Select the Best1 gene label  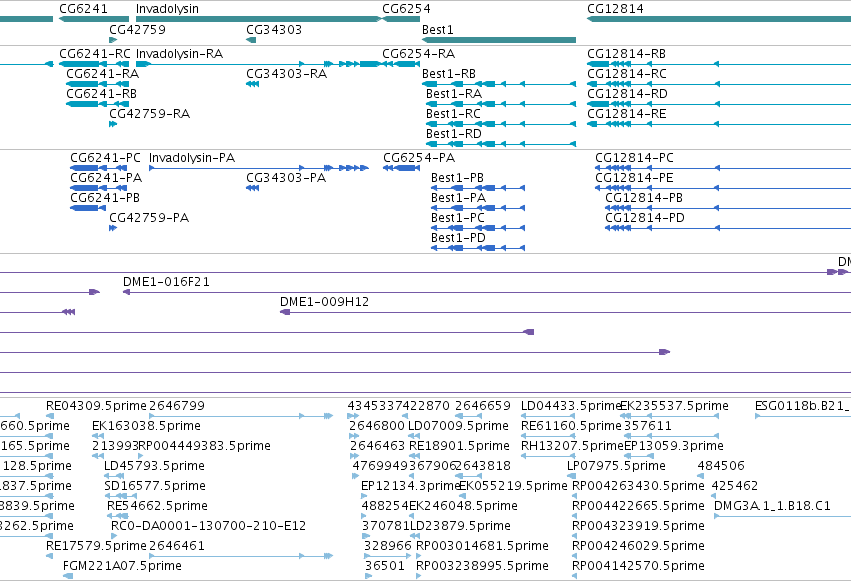coord(437,29)
